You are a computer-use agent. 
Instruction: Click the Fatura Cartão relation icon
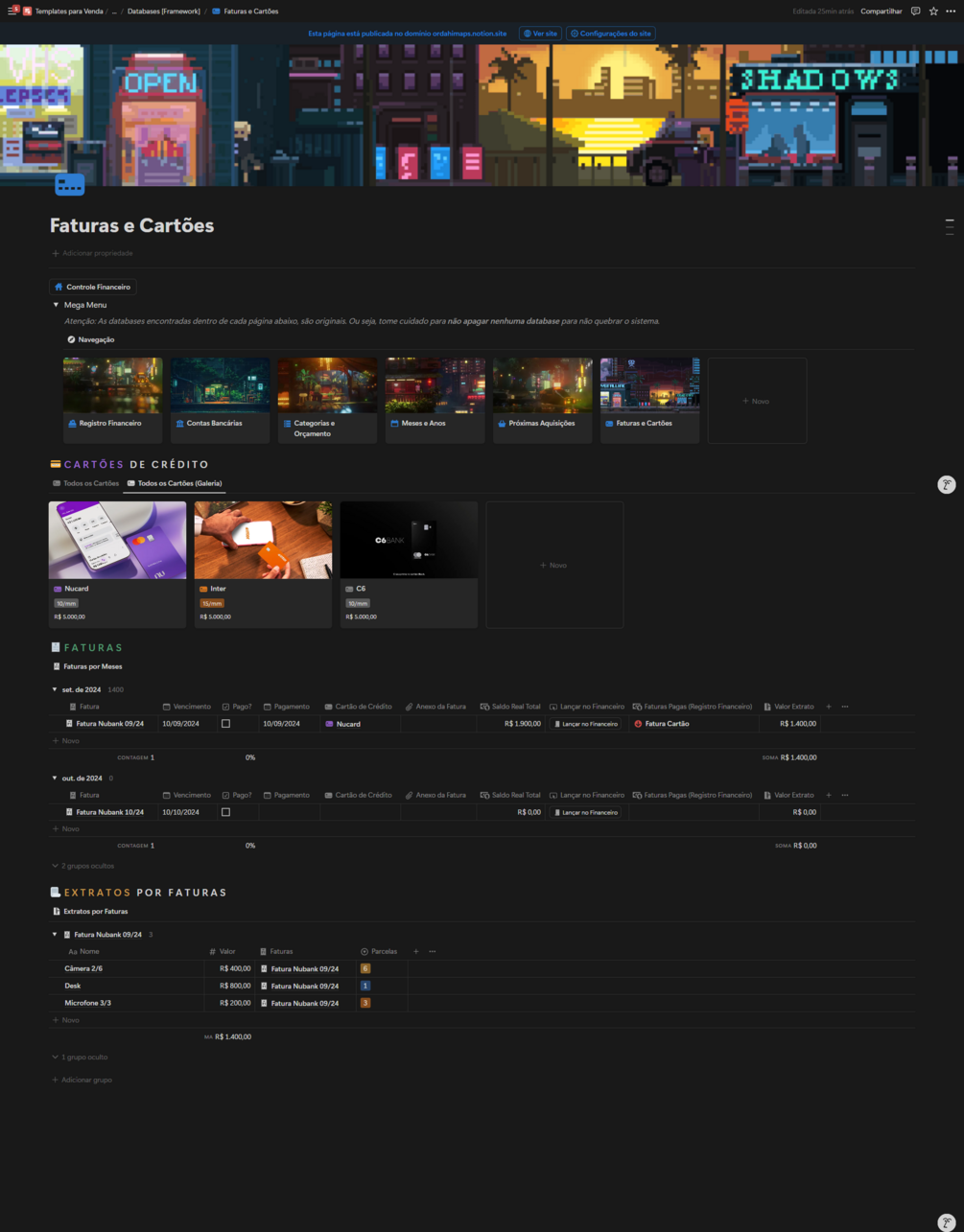click(638, 724)
